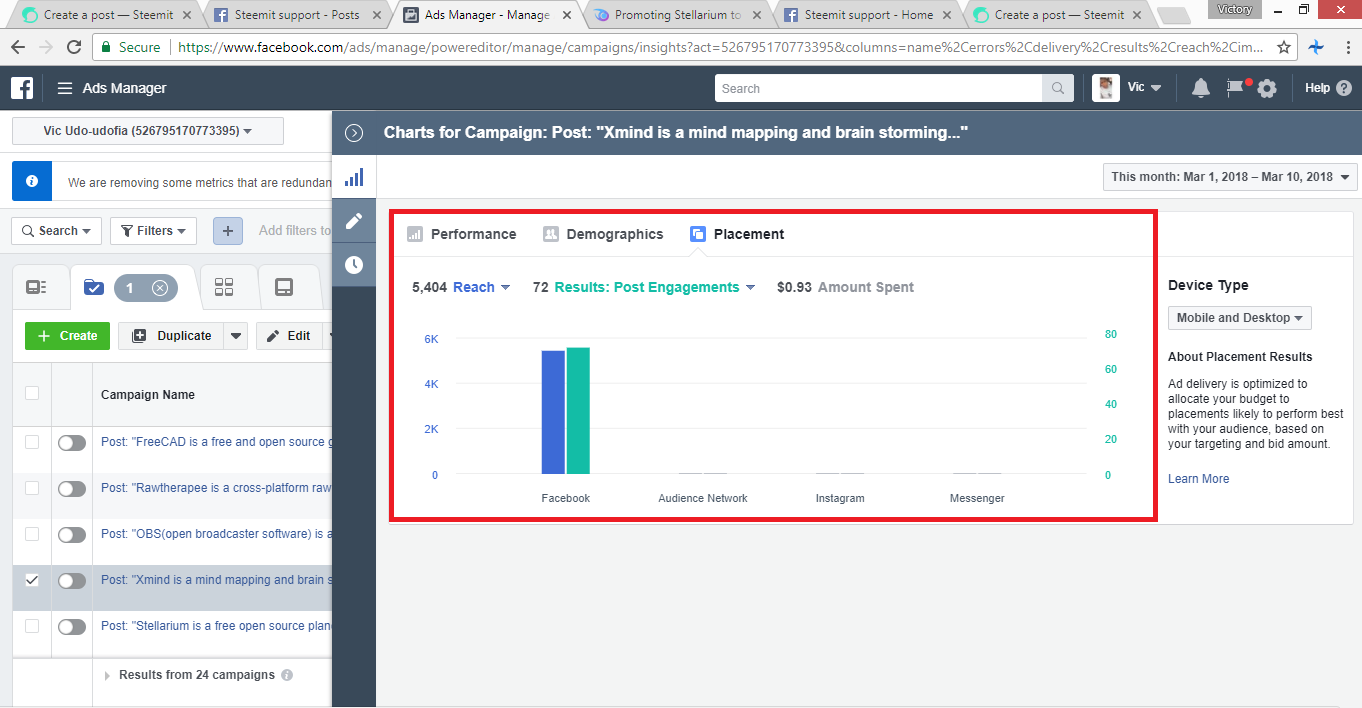Image resolution: width=1362 pixels, height=708 pixels.
Task: Add a filter with plus button
Action: tap(227, 231)
